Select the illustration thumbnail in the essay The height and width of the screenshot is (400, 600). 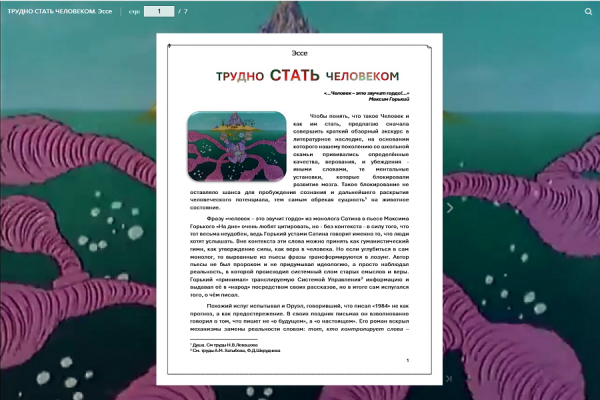coord(237,146)
